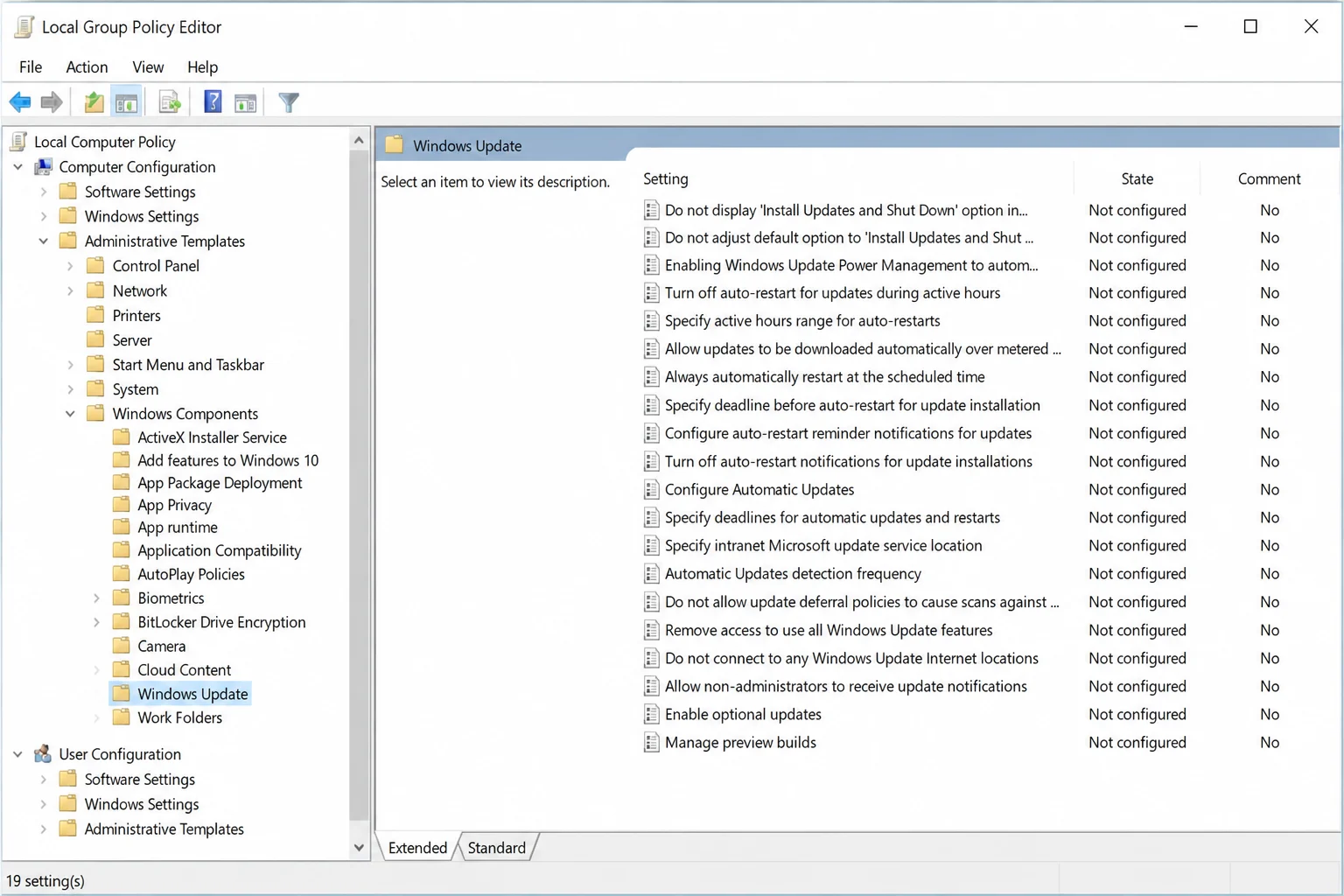Select 'Specify intranet Microsoft update service location'

pyautogui.click(x=823, y=545)
